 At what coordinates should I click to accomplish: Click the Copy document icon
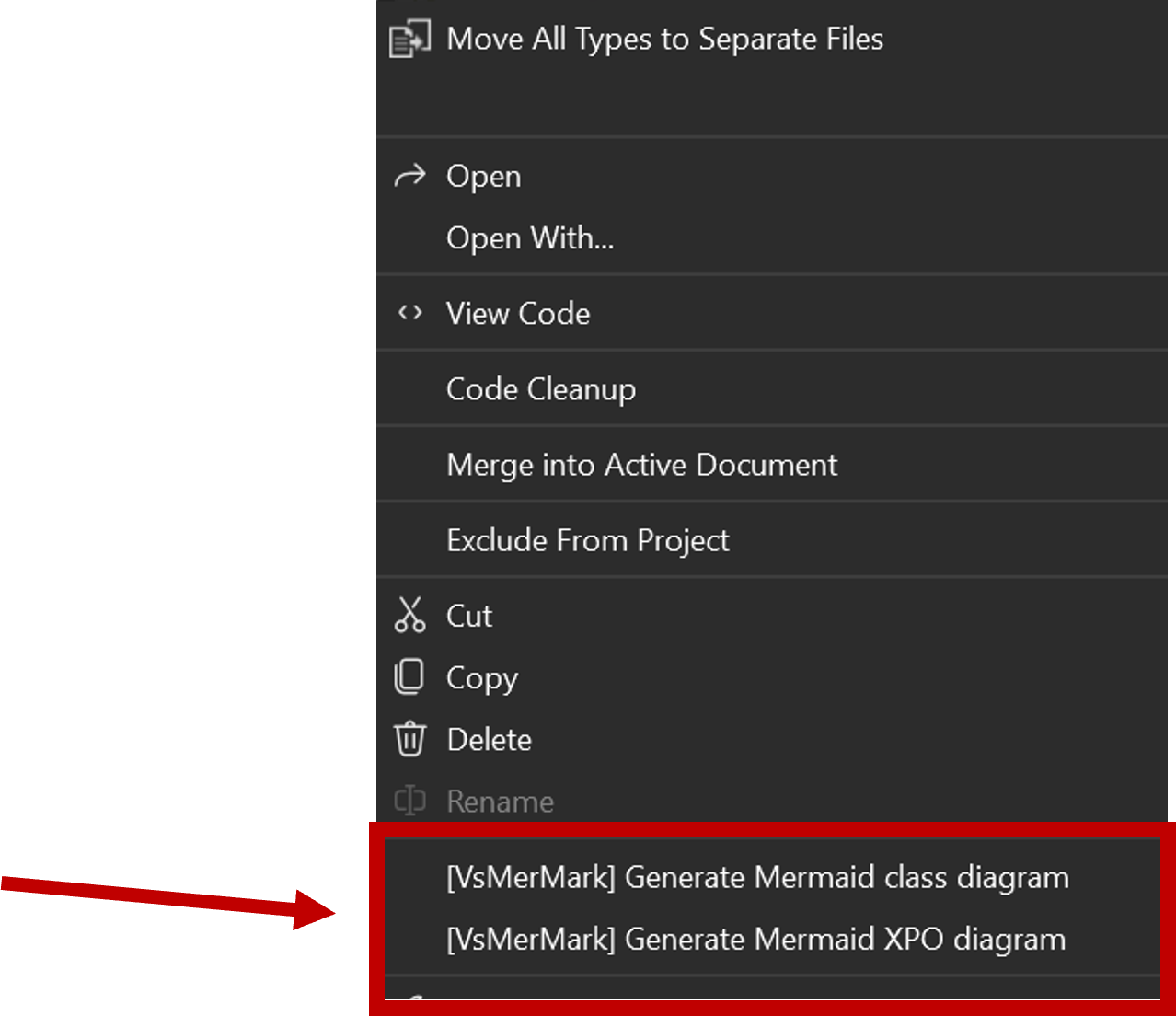coord(409,677)
